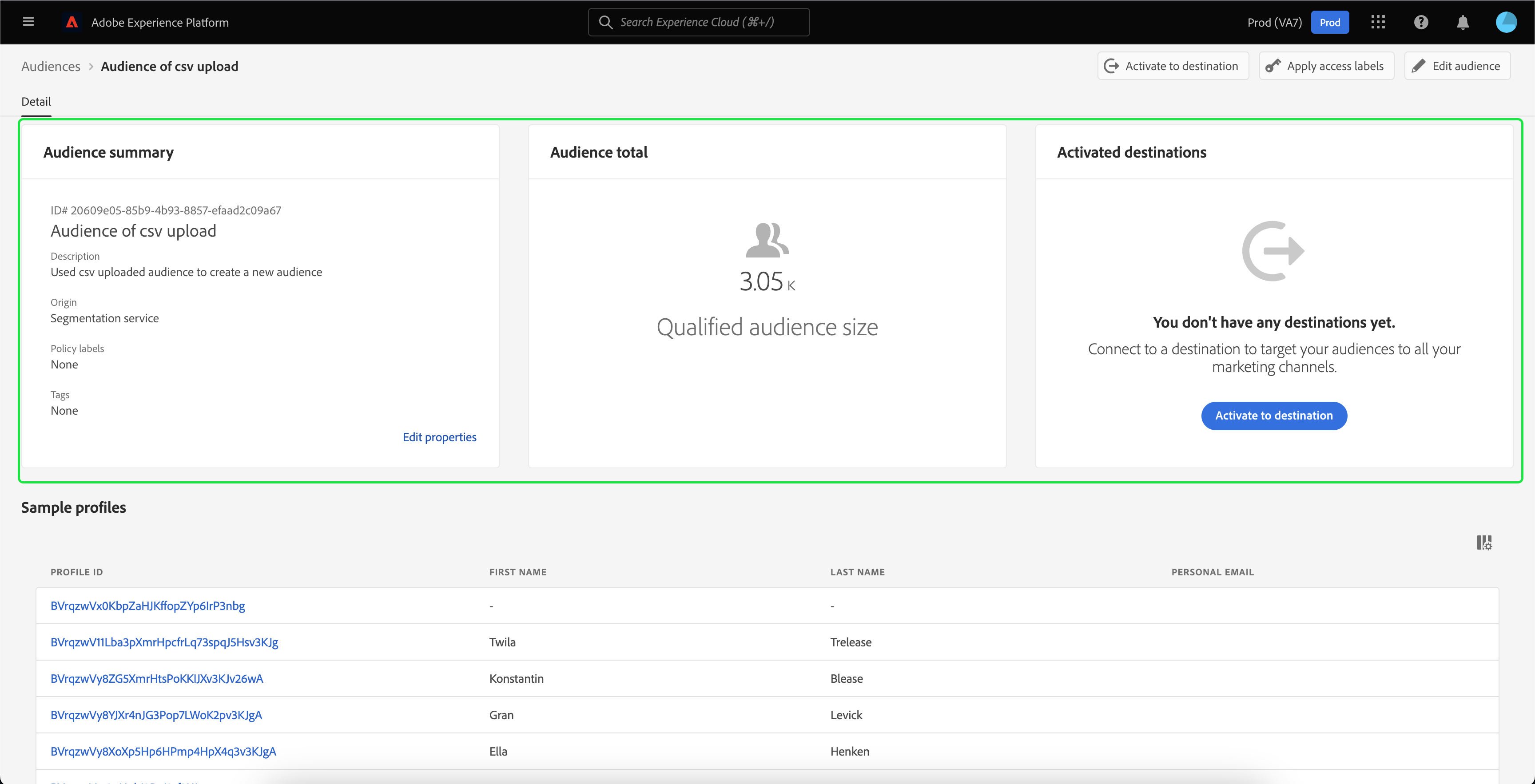Open the help question mark icon
1535x784 pixels.
click(x=1420, y=22)
